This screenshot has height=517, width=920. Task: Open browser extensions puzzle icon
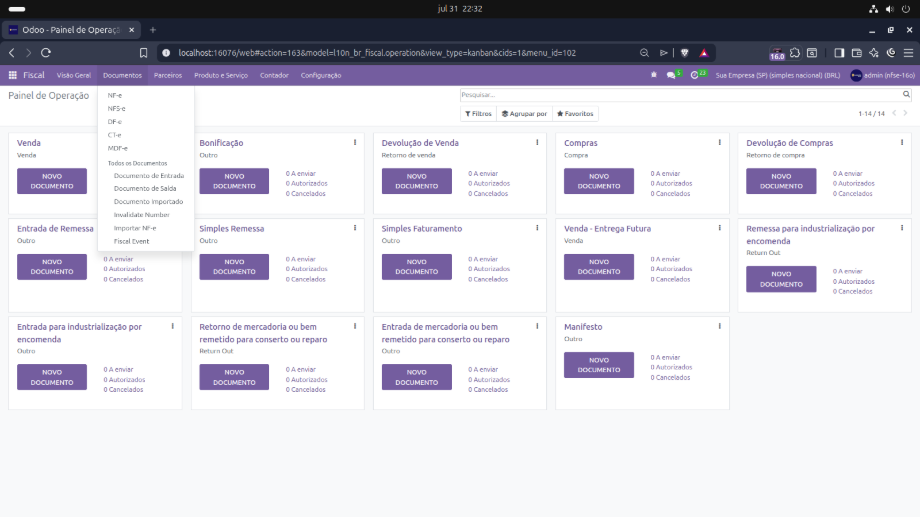[794, 53]
